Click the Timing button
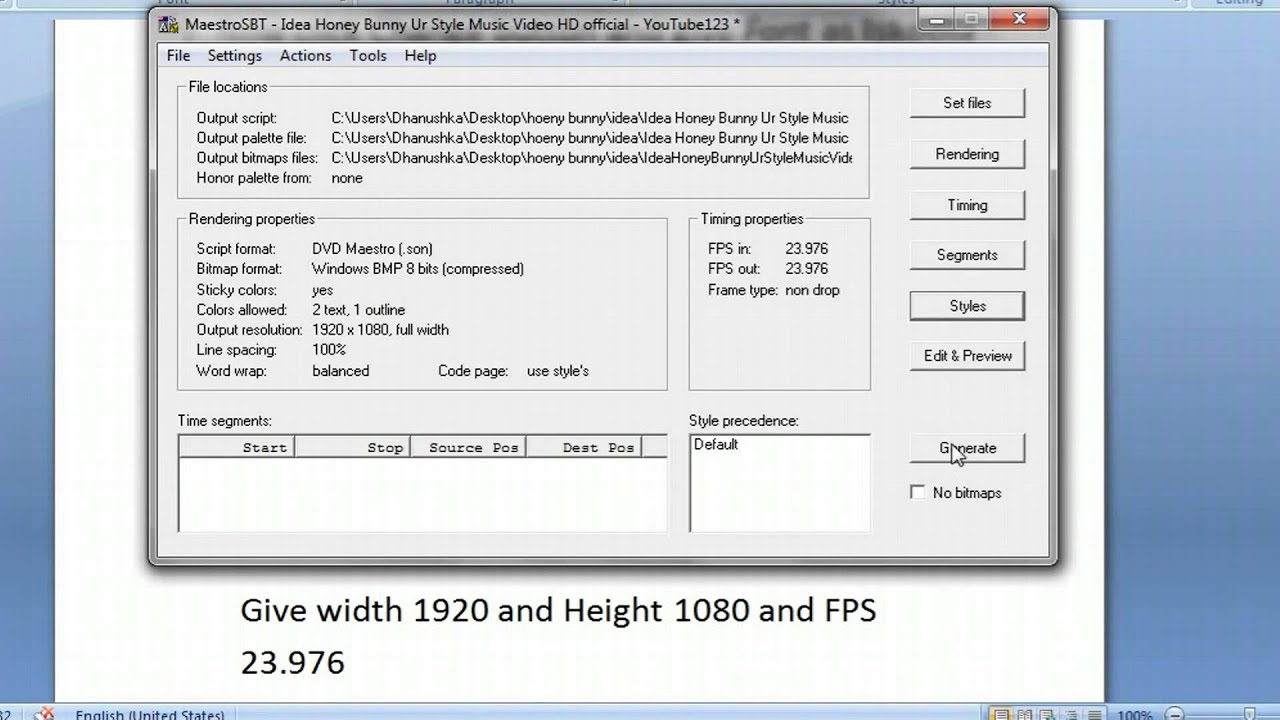 pyautogui.click(x=966, y=205)
